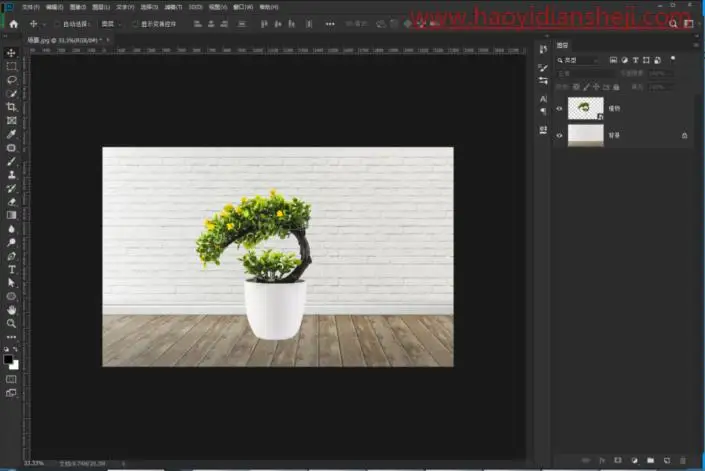This screenshot has height=471, width=705.
Task: Select the Blur tool
Action: (11, 229)
